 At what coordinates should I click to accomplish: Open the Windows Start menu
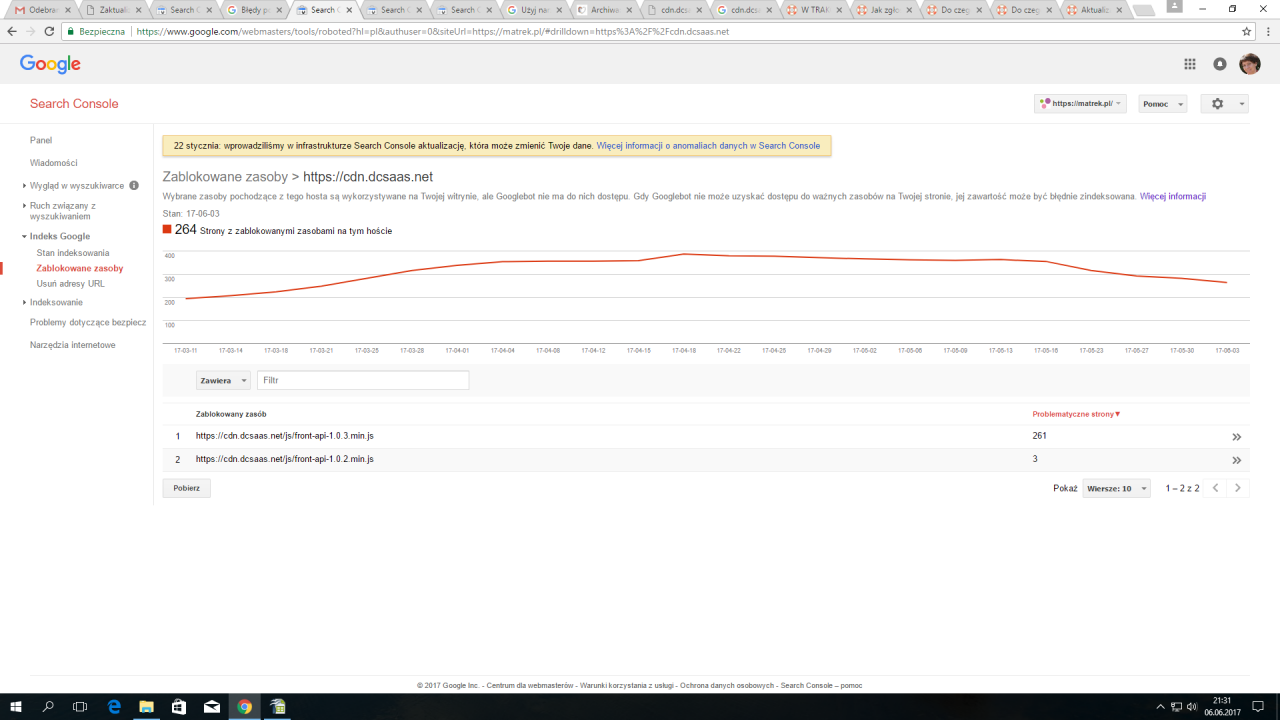tap(15, 706)
